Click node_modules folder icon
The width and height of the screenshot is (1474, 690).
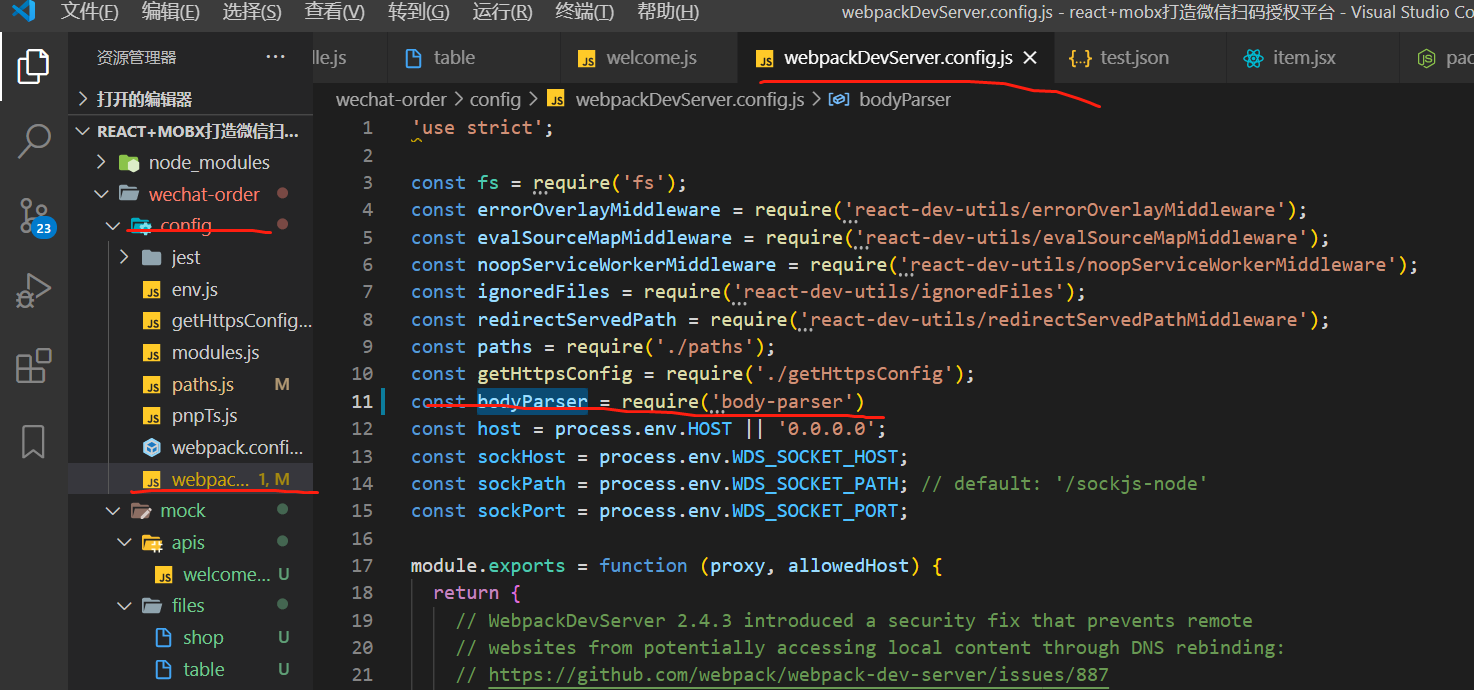click(x=129, y=162)
